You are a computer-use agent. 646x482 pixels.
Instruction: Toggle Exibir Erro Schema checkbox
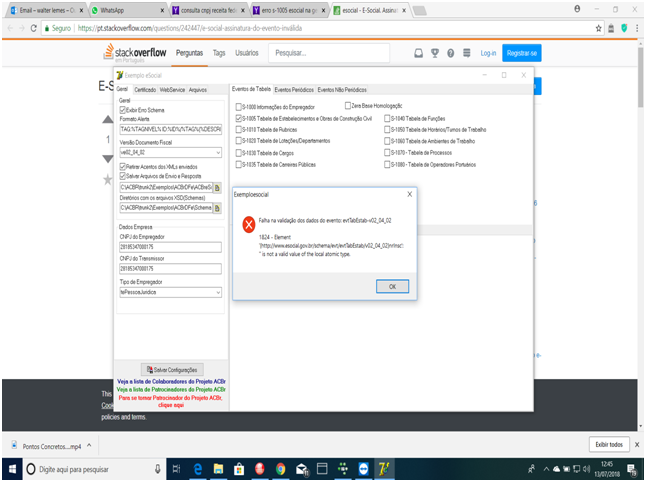pyautogui.click(x=123, y=110)
